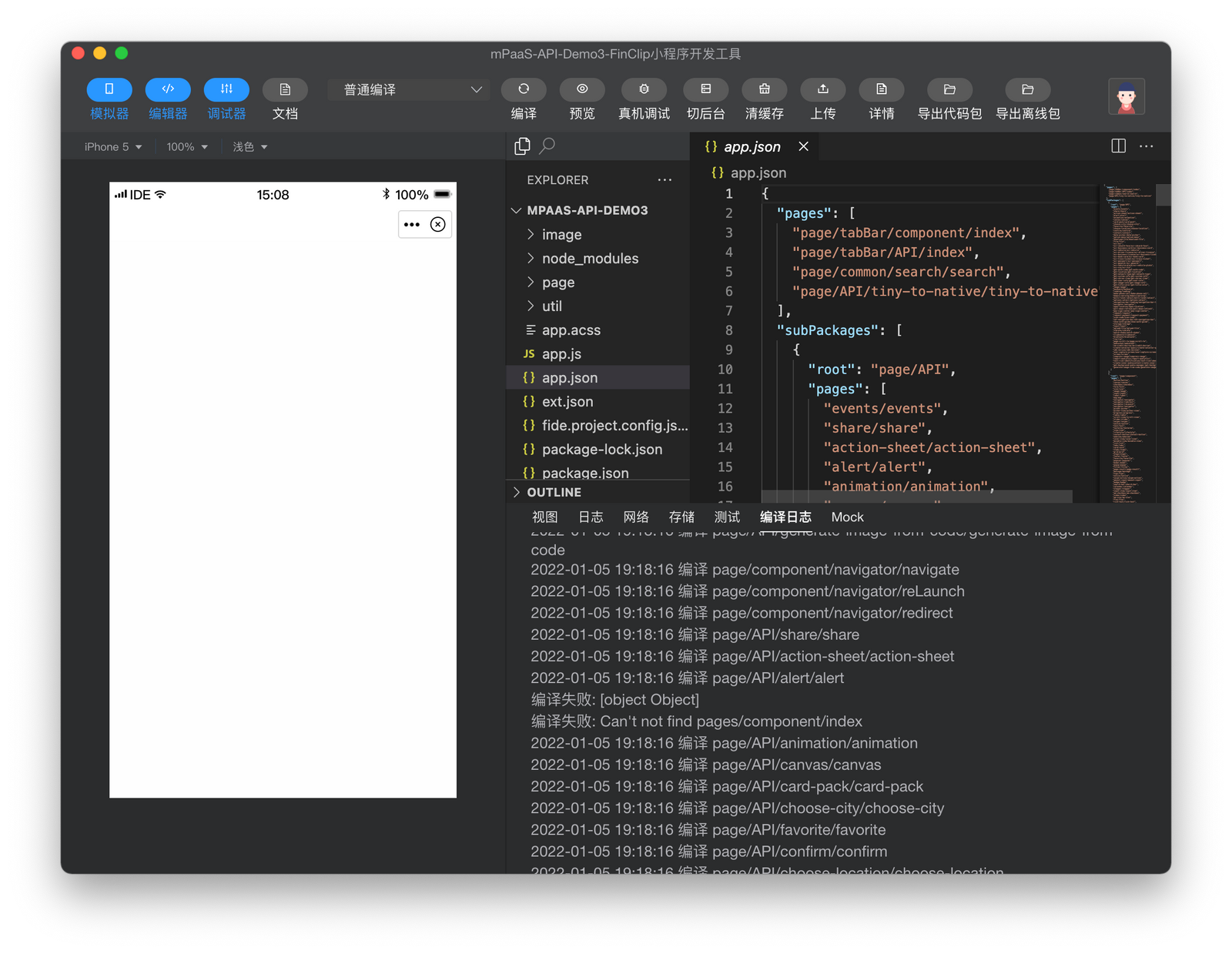Switch to the 日志 log tab
This screenshot has height=954, width=1232.
[x=591, y=517]
